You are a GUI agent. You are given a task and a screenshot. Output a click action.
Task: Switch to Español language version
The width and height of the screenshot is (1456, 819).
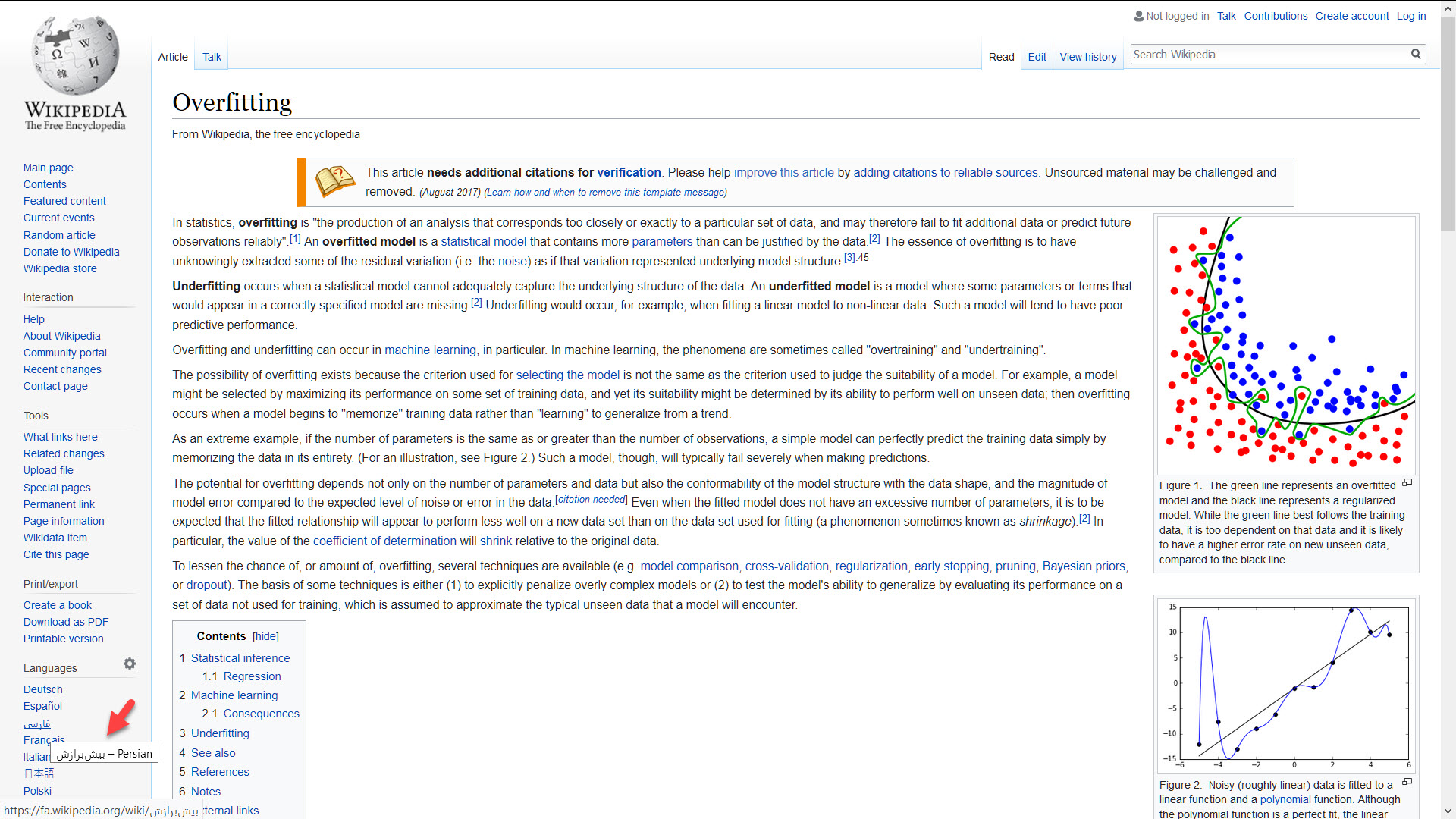click(42, 706)
